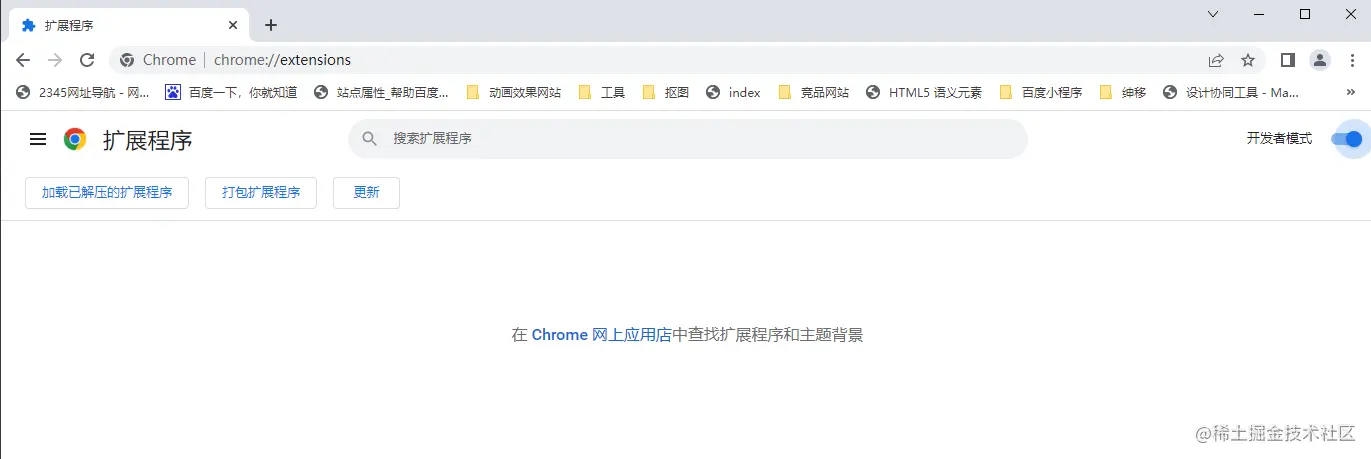Close the 扩展程序 tab

click(233, 25)
